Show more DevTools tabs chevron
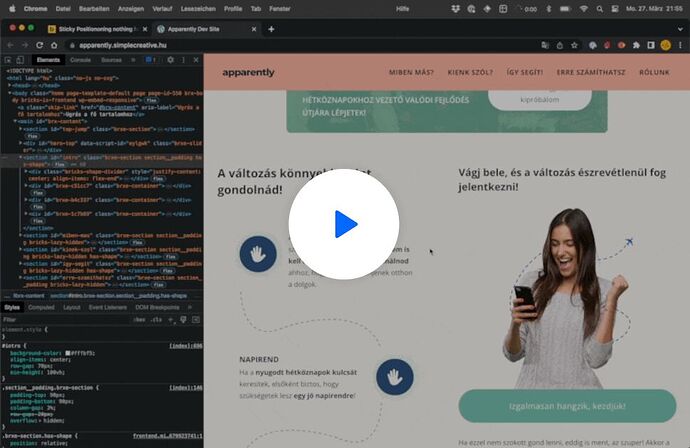 [133, 60]
